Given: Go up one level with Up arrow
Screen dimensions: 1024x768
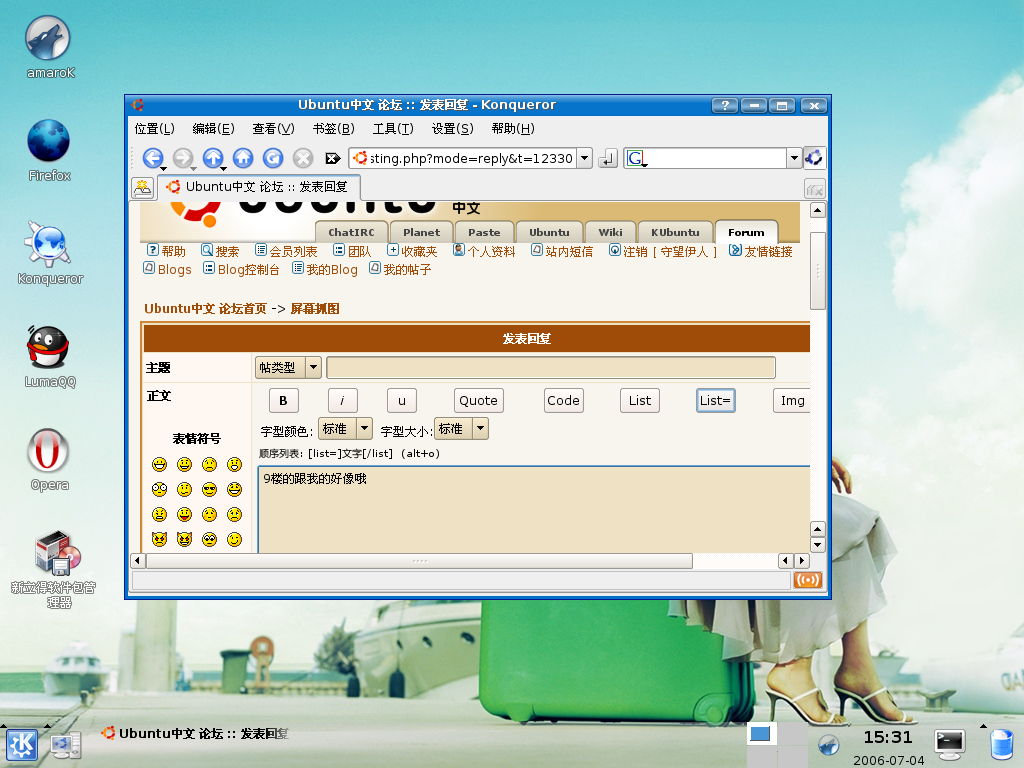Looking at the screenshot, I should (x=213, y=158).
